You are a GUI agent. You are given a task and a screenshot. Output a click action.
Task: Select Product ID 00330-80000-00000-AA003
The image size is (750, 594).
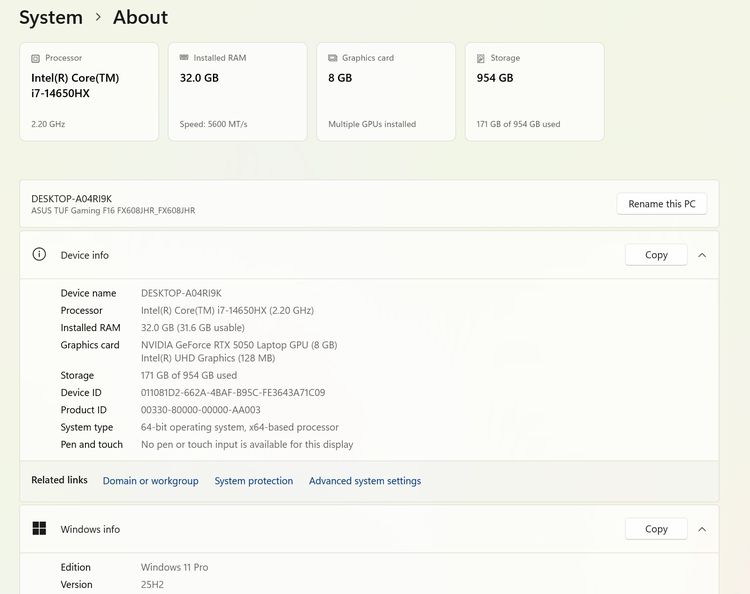point(200,410)
